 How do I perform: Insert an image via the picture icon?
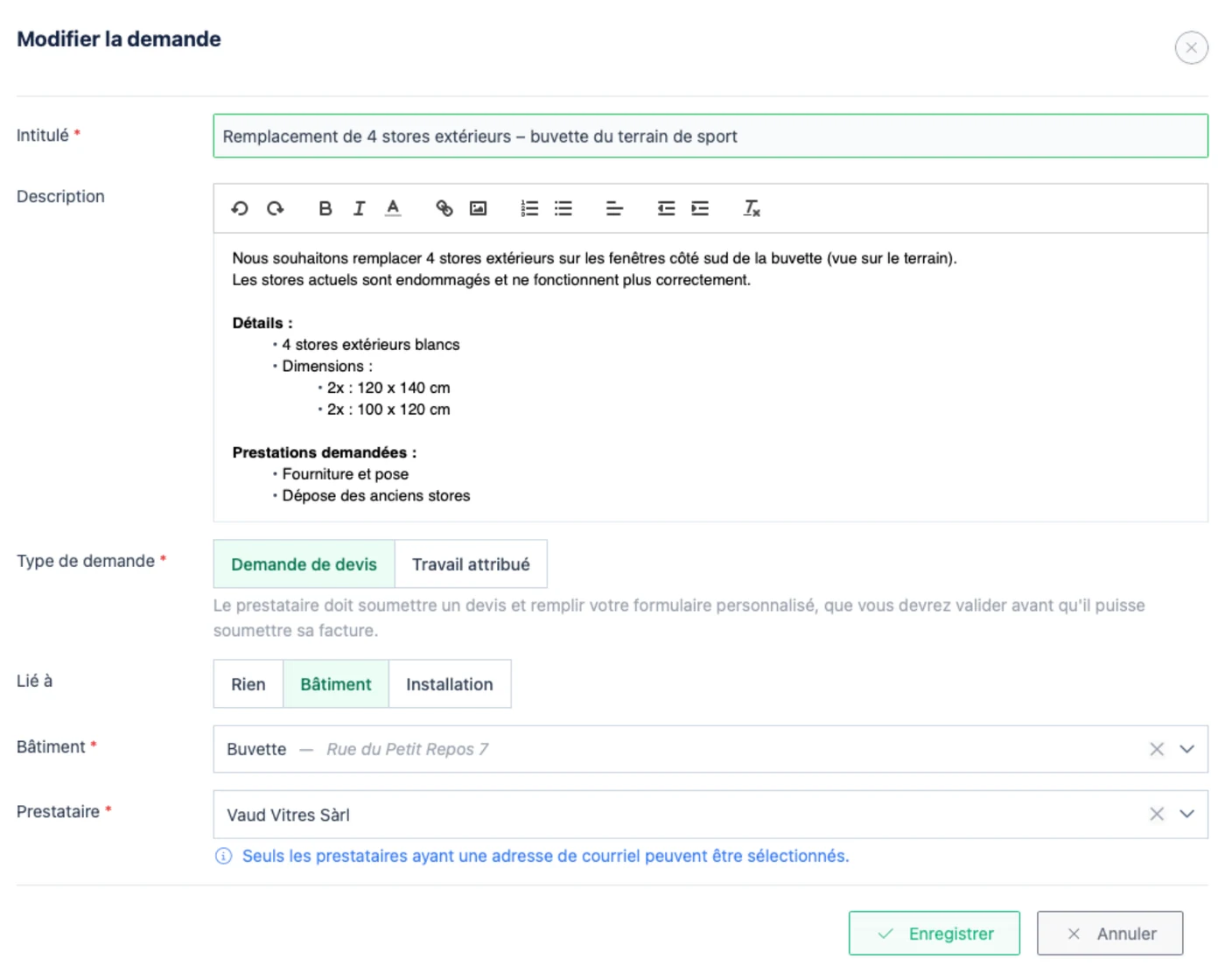click(x=478, y=208)
